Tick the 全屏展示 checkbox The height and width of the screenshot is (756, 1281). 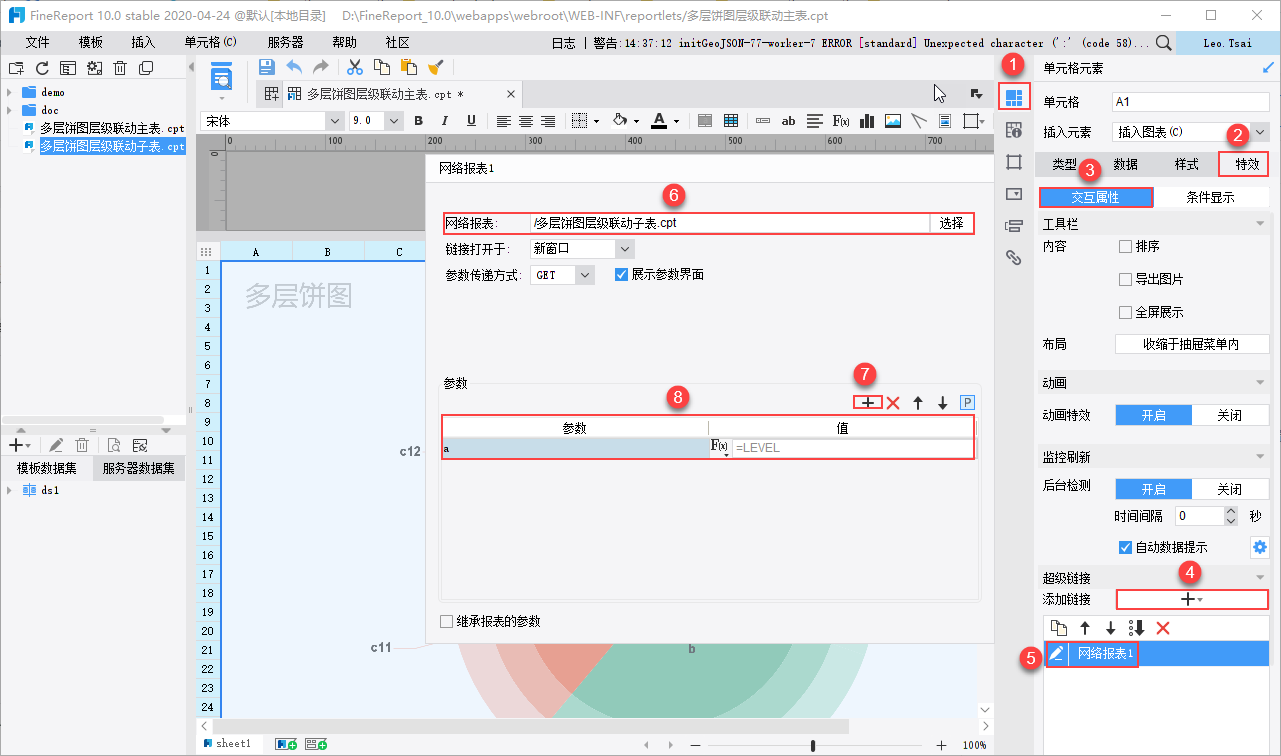[x=1125, y=312]
